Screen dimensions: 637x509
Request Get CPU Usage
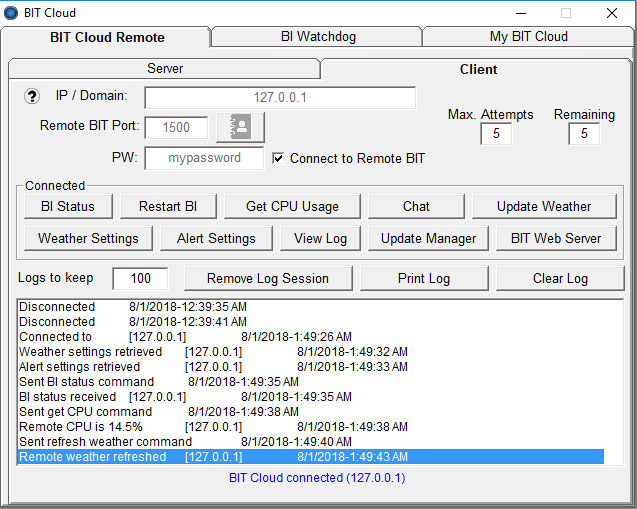pyautogui.click(x=292, y=206)
